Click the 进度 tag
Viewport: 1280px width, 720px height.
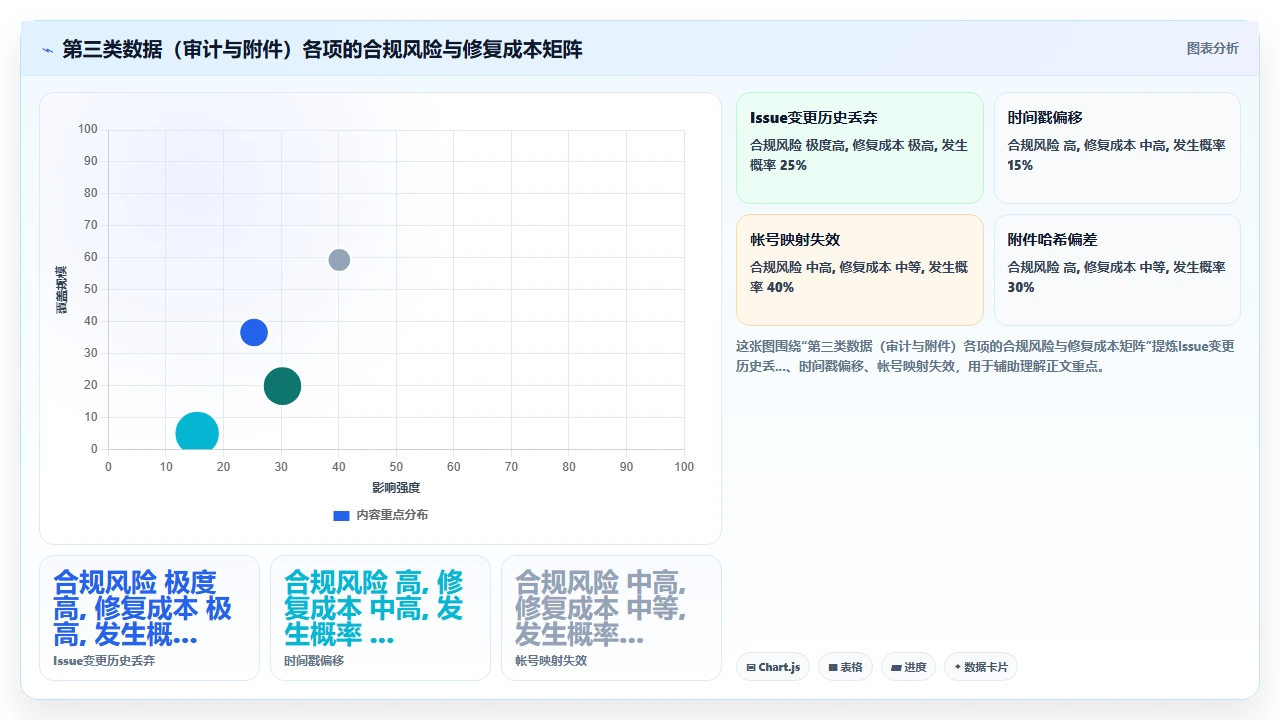[908, 667]
